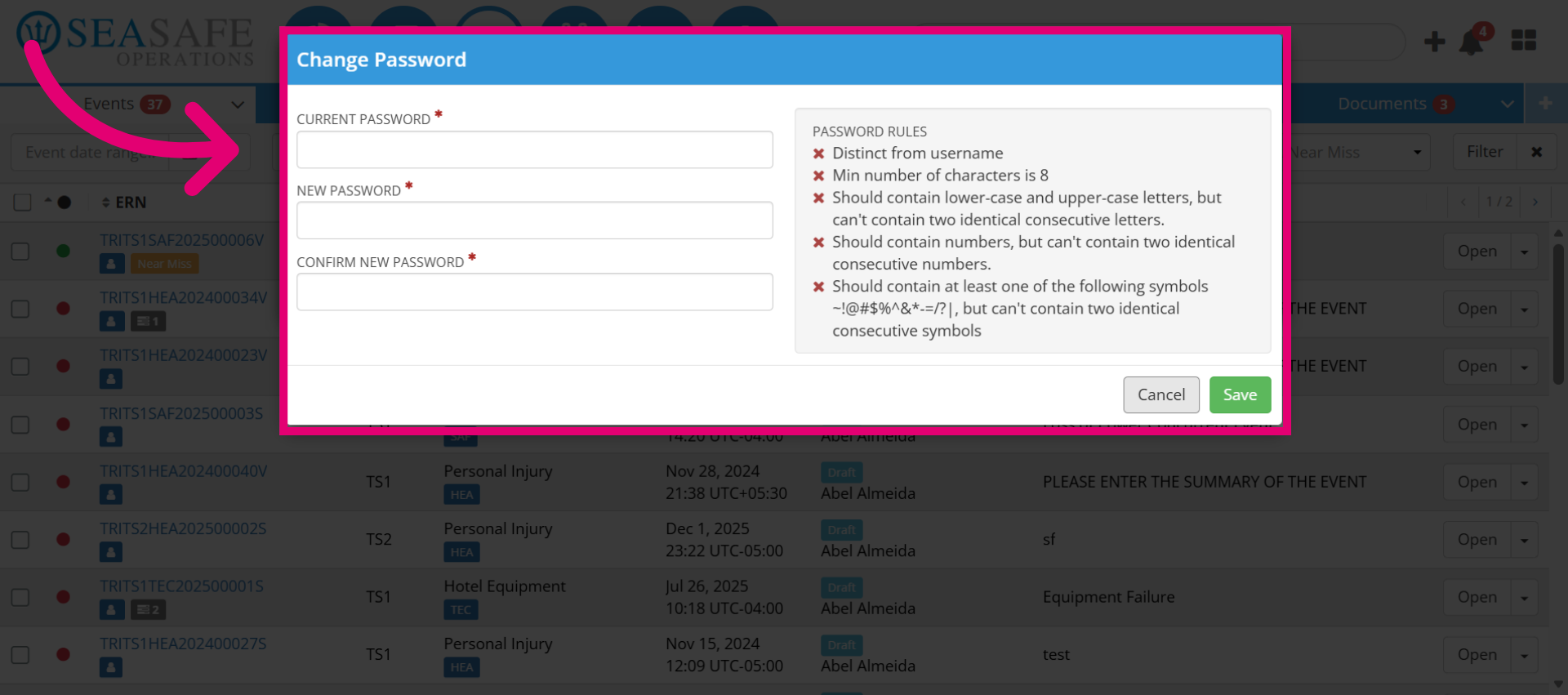Screen dimensions: 1568x695
Task: Open event link TRITS1HEA202400027S
Action: coord(183,644)
